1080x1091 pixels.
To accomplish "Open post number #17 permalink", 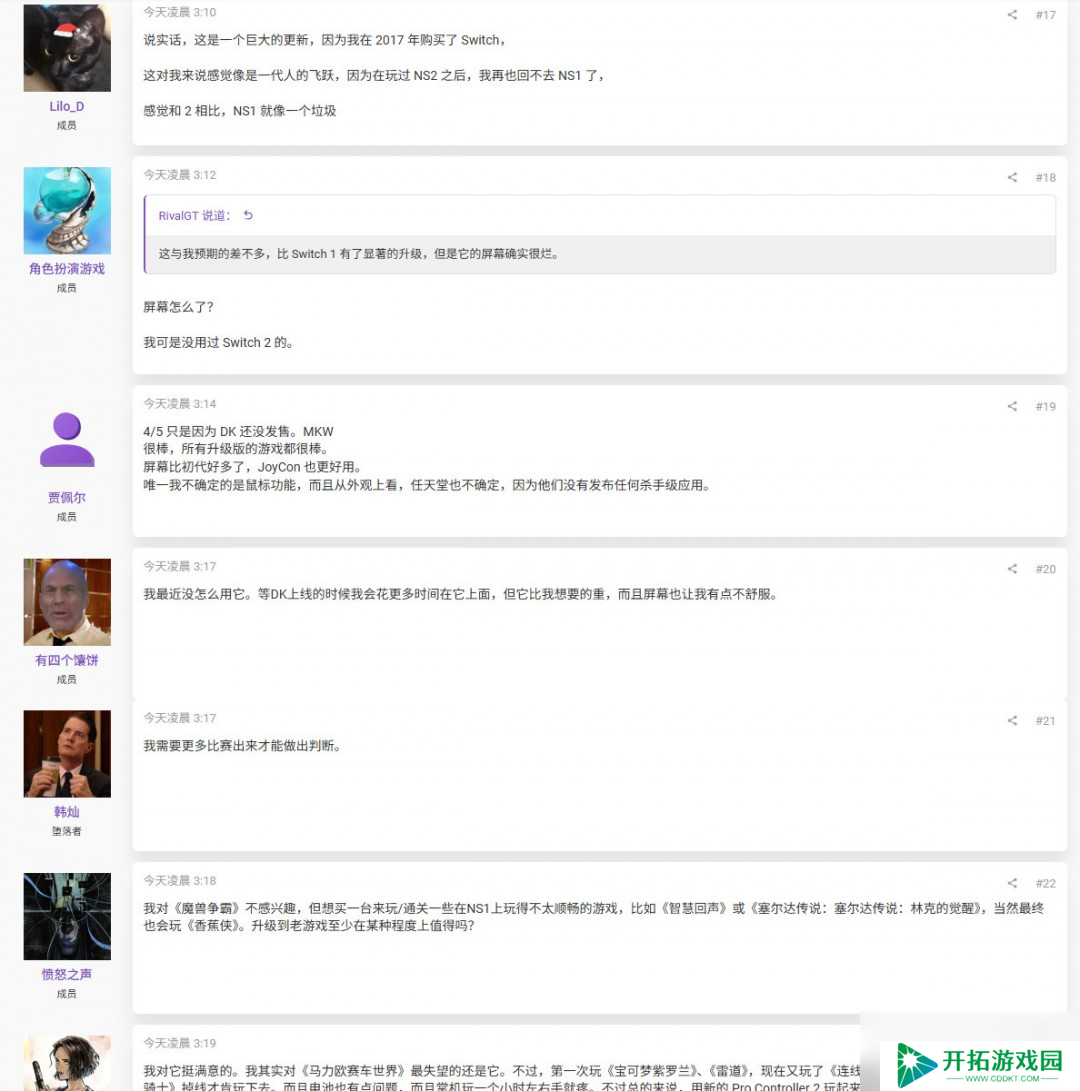I will tap(1045, 15).
